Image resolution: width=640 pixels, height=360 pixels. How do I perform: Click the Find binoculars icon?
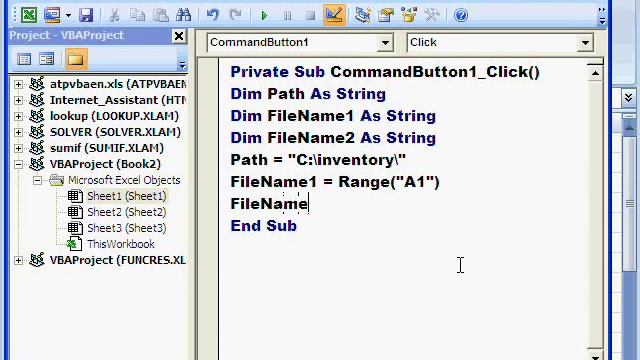[183, 15]
